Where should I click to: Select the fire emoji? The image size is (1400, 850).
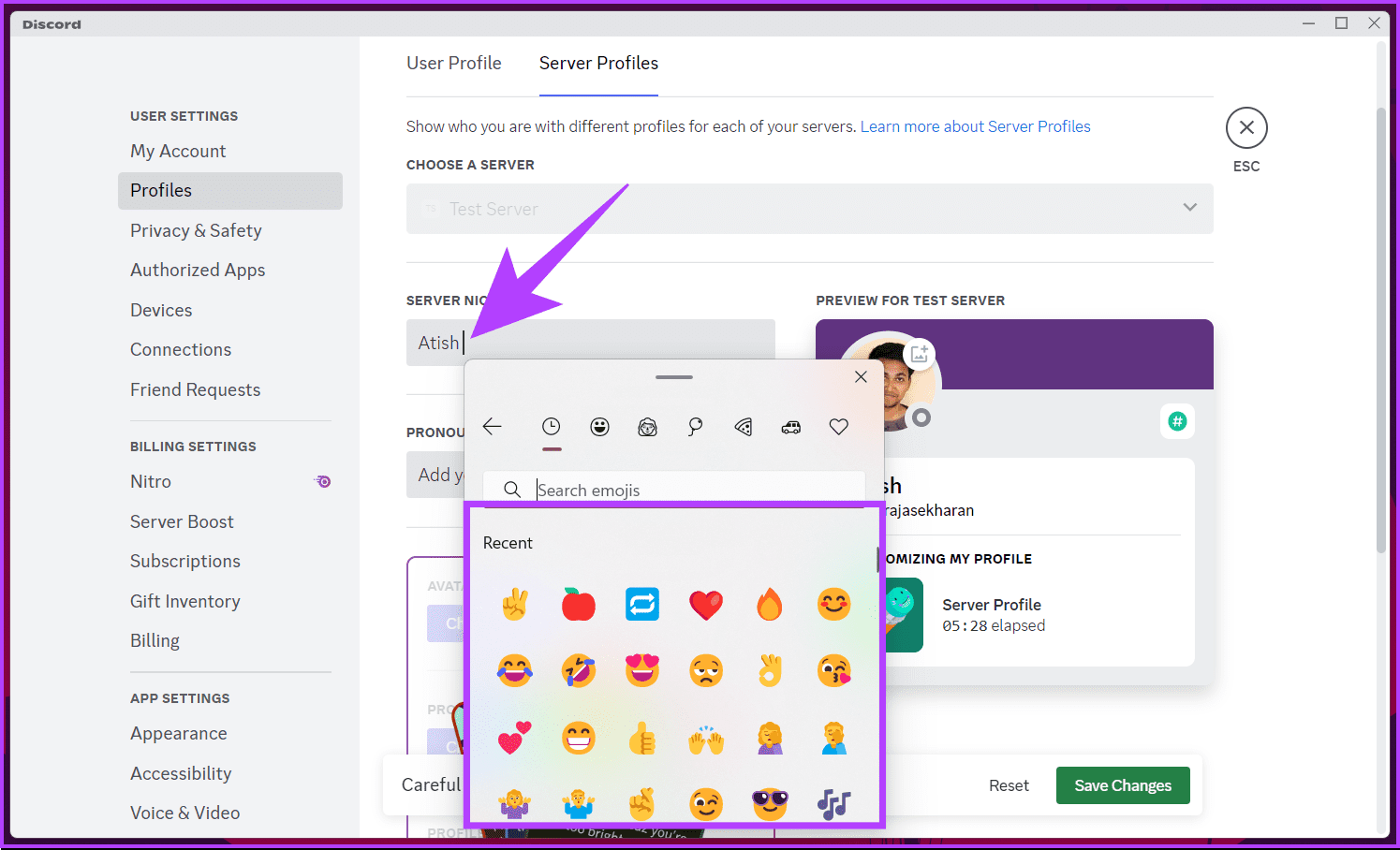pos(769,604)
